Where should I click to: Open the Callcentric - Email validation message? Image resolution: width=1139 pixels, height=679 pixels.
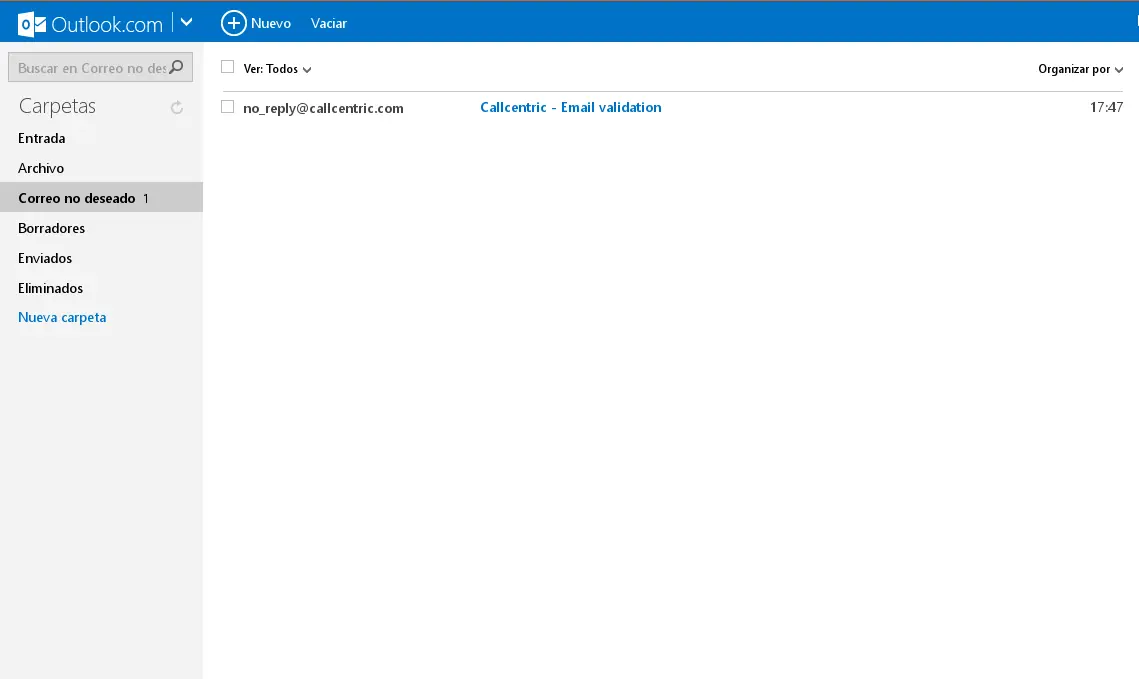point(570,107)
